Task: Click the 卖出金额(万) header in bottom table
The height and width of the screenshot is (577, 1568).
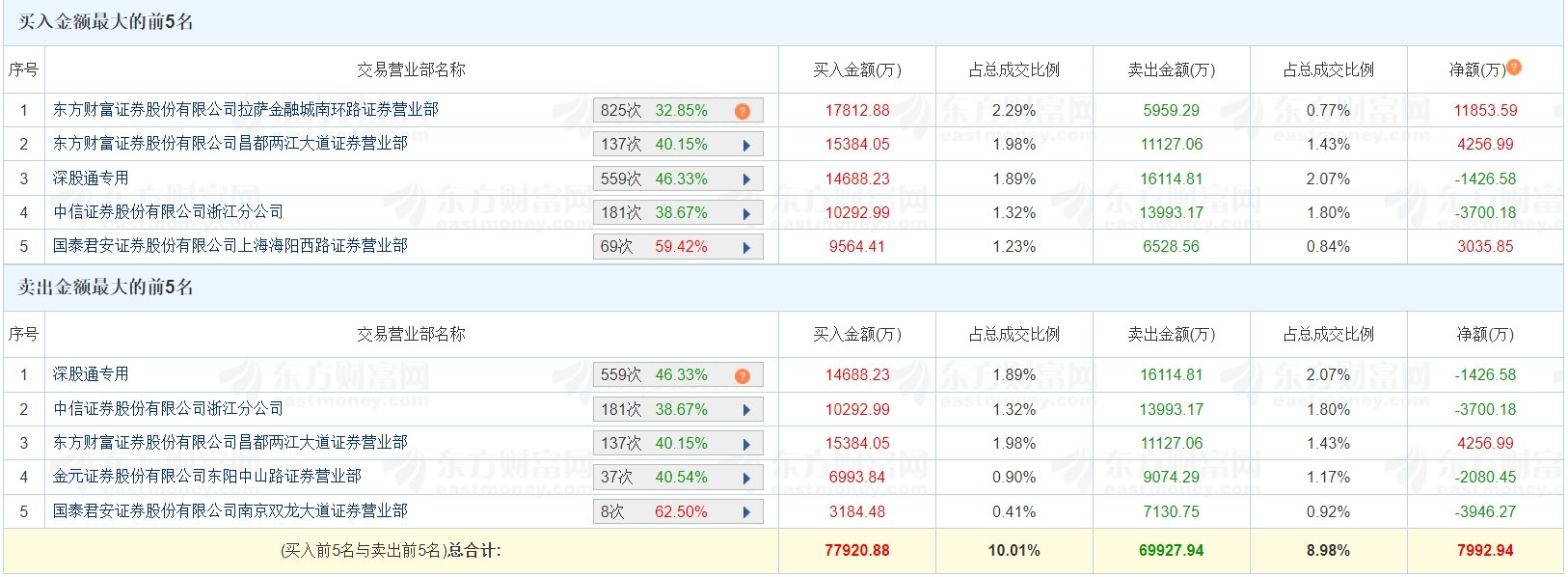Action: tap(1172, 334)
